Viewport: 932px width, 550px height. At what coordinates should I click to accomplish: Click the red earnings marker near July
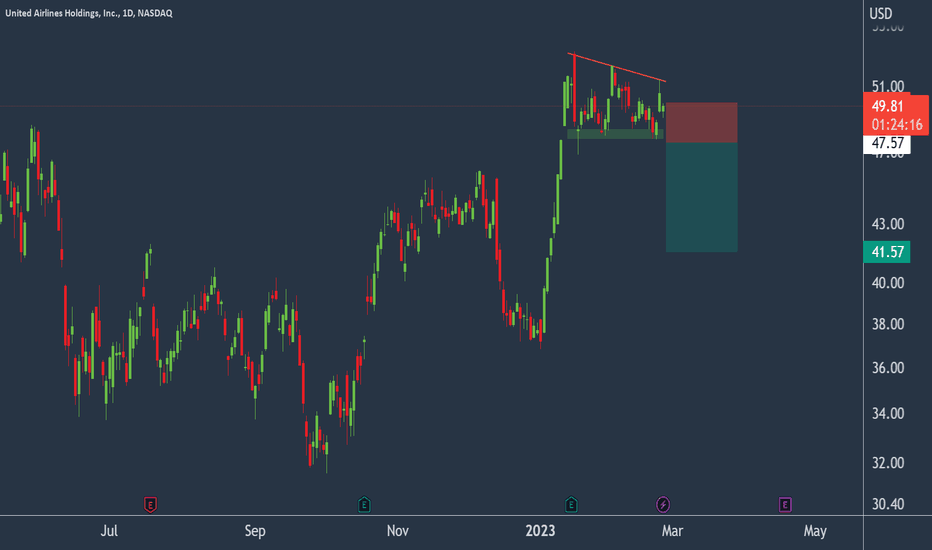pyautogui.click(x=150, y=505)
